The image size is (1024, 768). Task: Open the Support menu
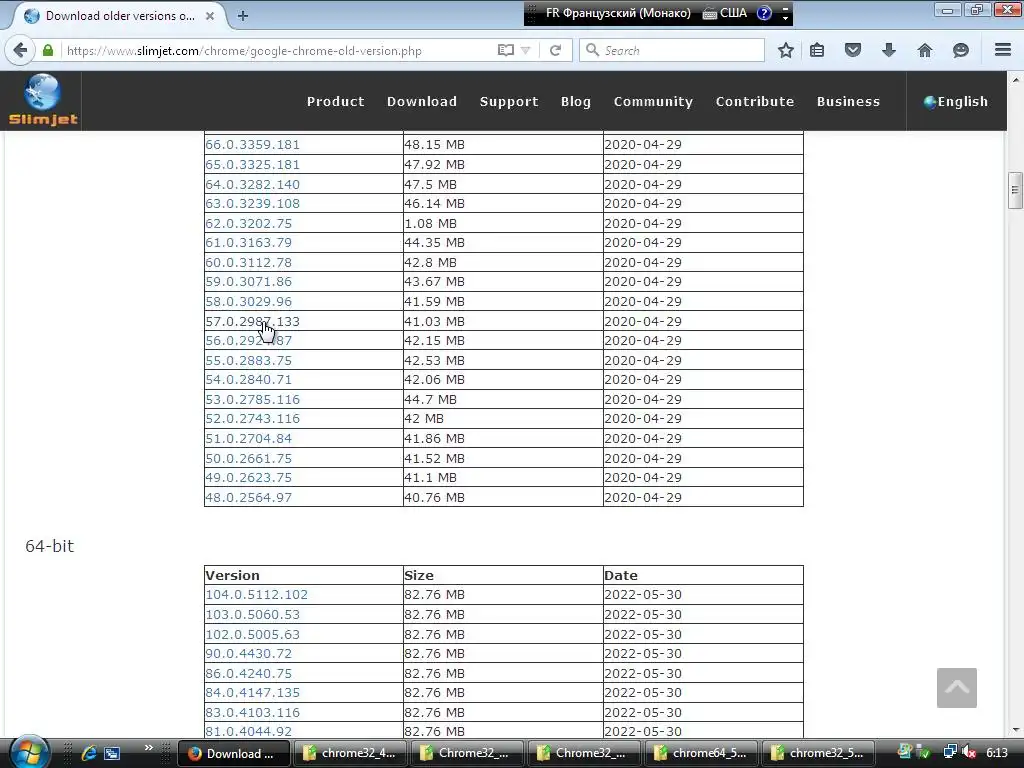[x=509, y=101]
